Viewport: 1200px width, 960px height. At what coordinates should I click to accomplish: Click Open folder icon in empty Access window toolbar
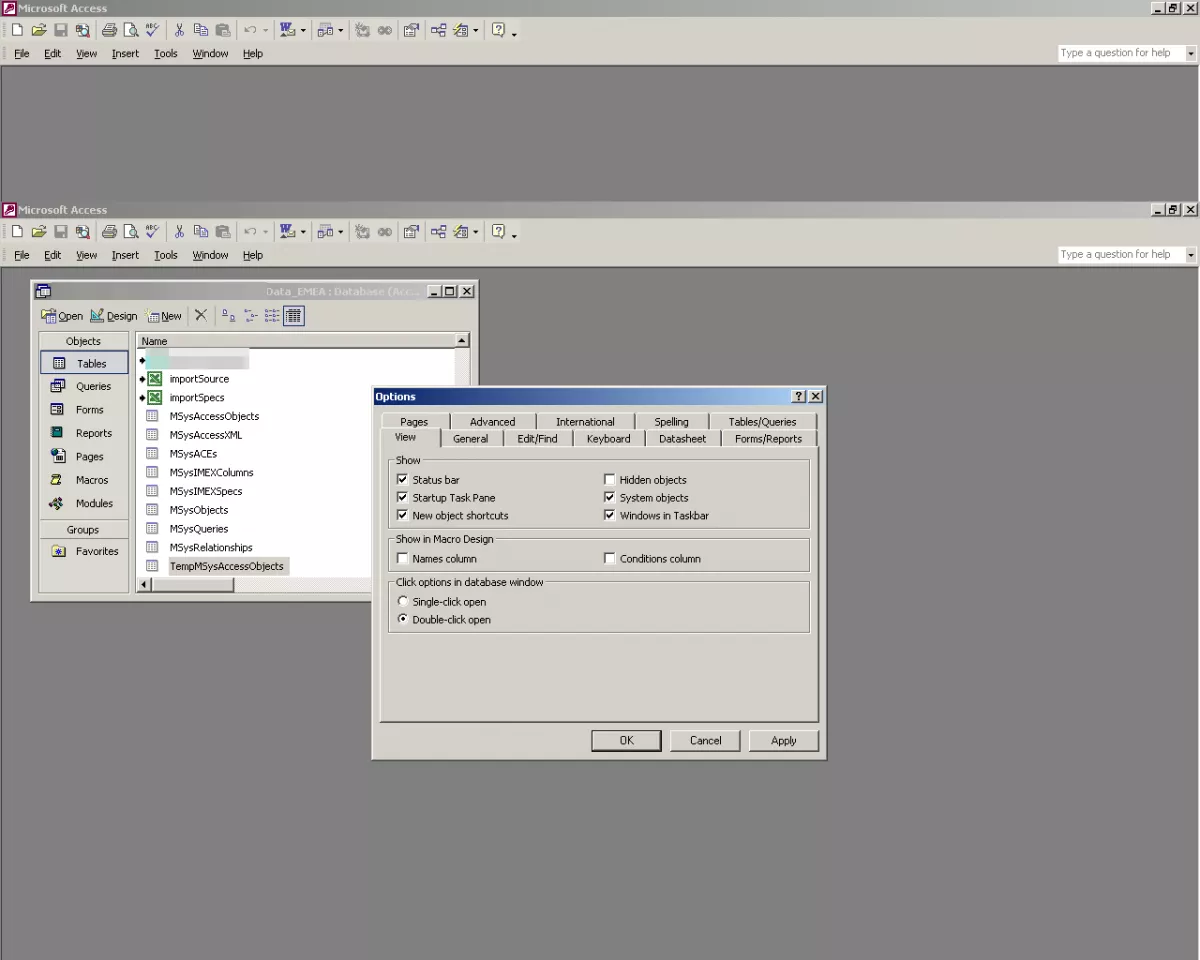(x=39, y=30)
